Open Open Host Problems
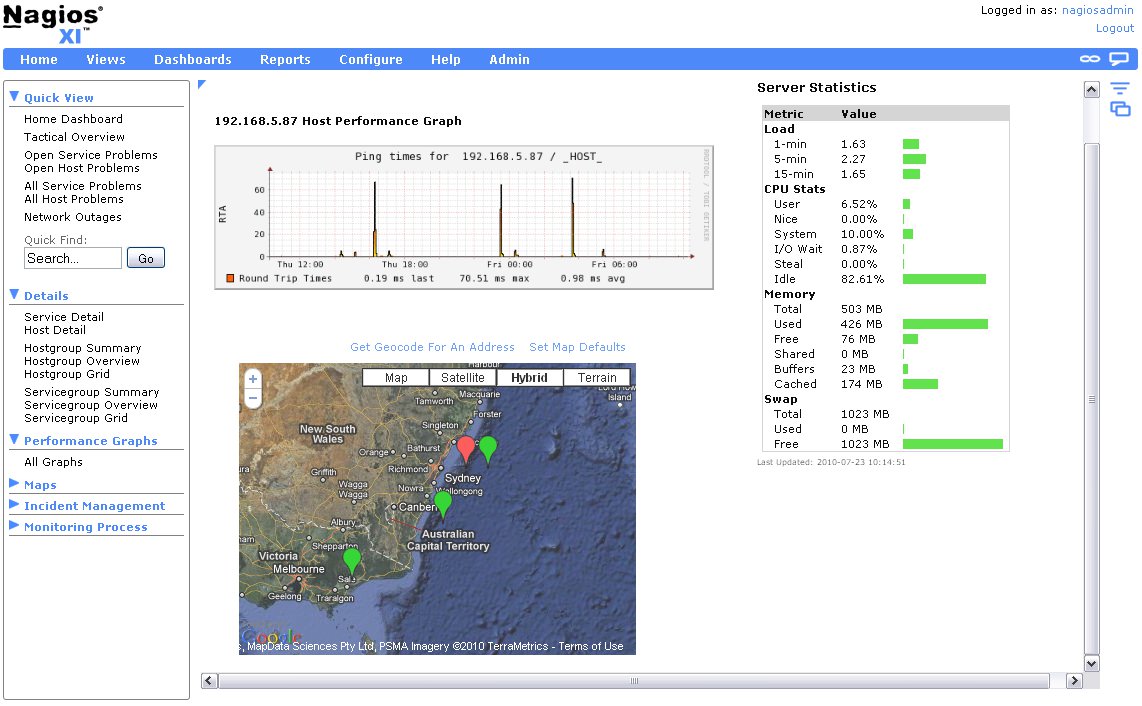This screenshot has height=706, width=1142. click(x=82, y=168)
